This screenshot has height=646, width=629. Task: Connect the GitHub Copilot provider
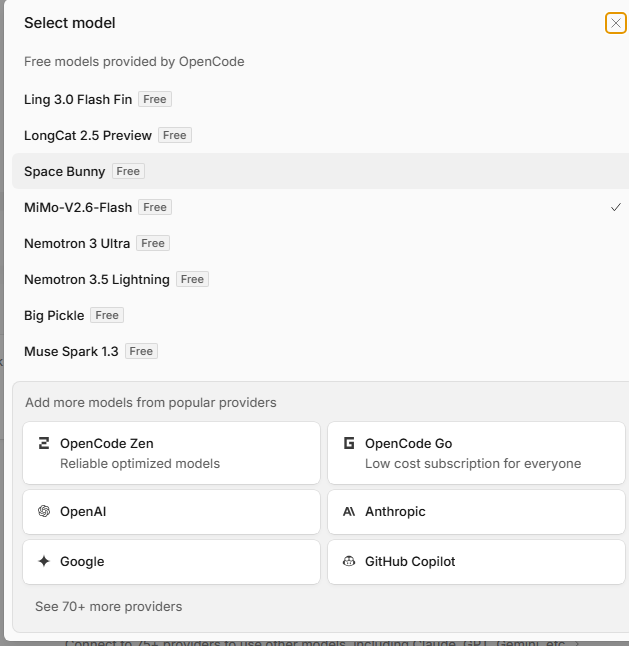coord(477,562)
